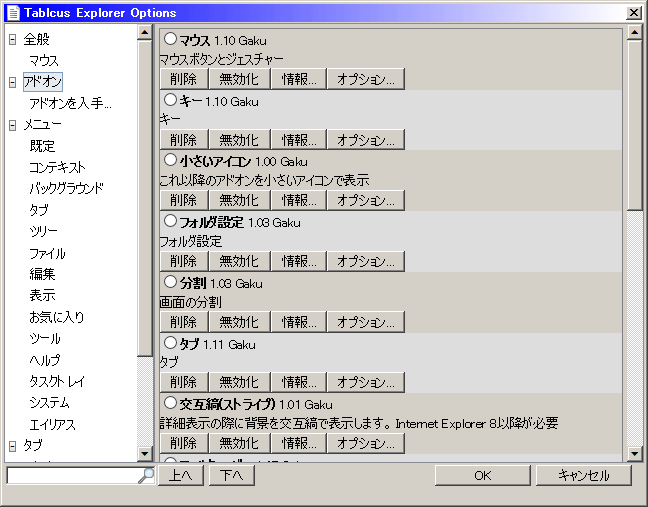Open the コンテキスト menu settings item
Image resolution: width=648 pixels, height=507 pixels.
pyautogui.click(x=57, y=168)
